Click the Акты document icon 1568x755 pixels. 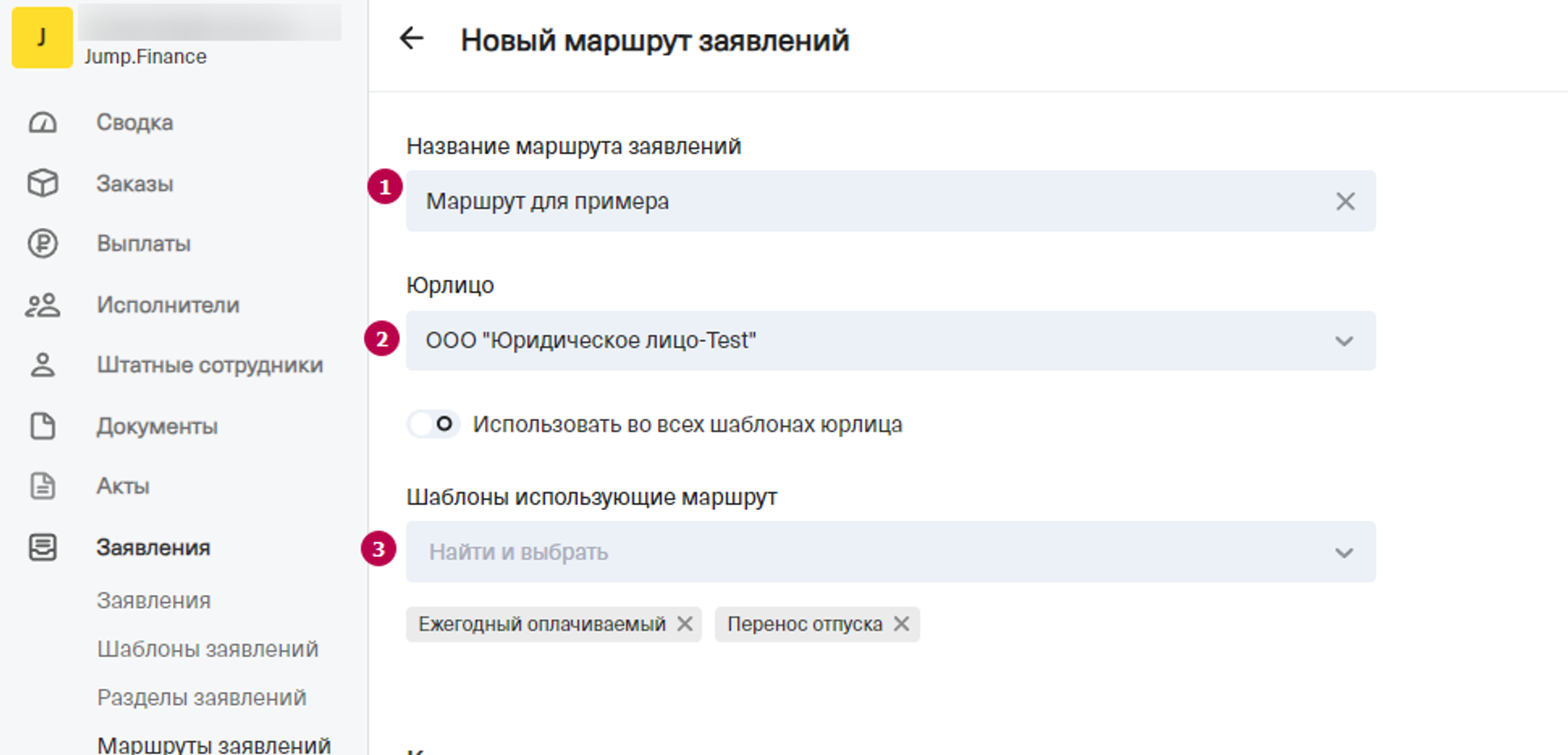coord(43,486)
